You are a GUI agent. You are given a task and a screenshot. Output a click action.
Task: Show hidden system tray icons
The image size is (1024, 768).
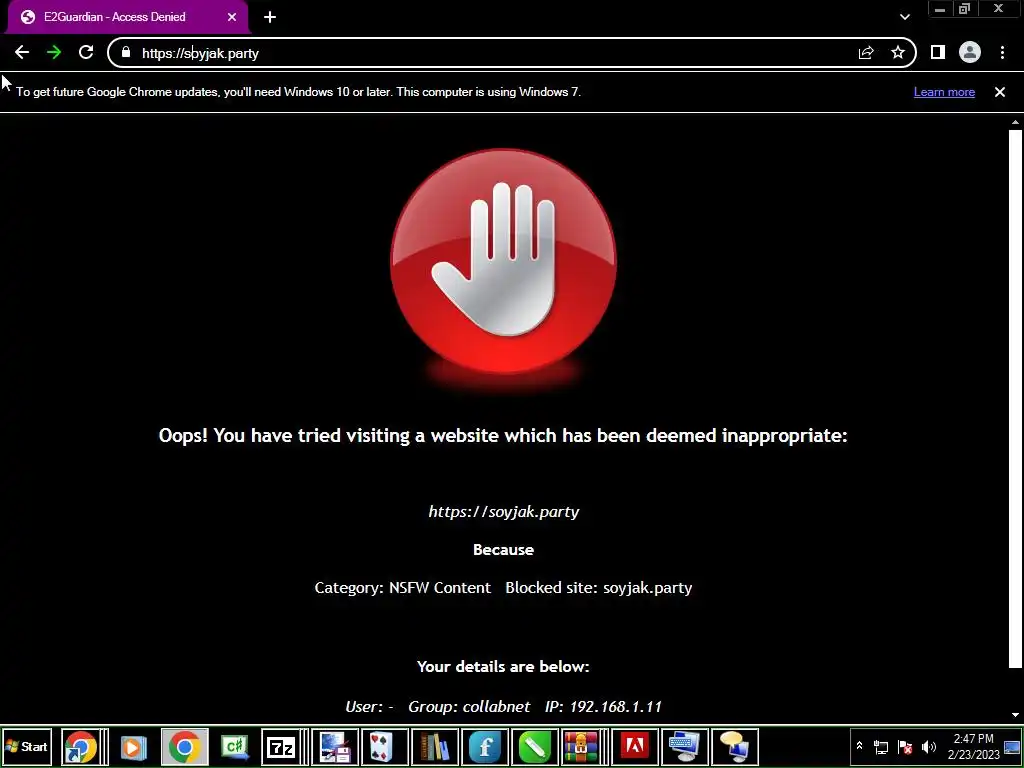coord(859,746)
